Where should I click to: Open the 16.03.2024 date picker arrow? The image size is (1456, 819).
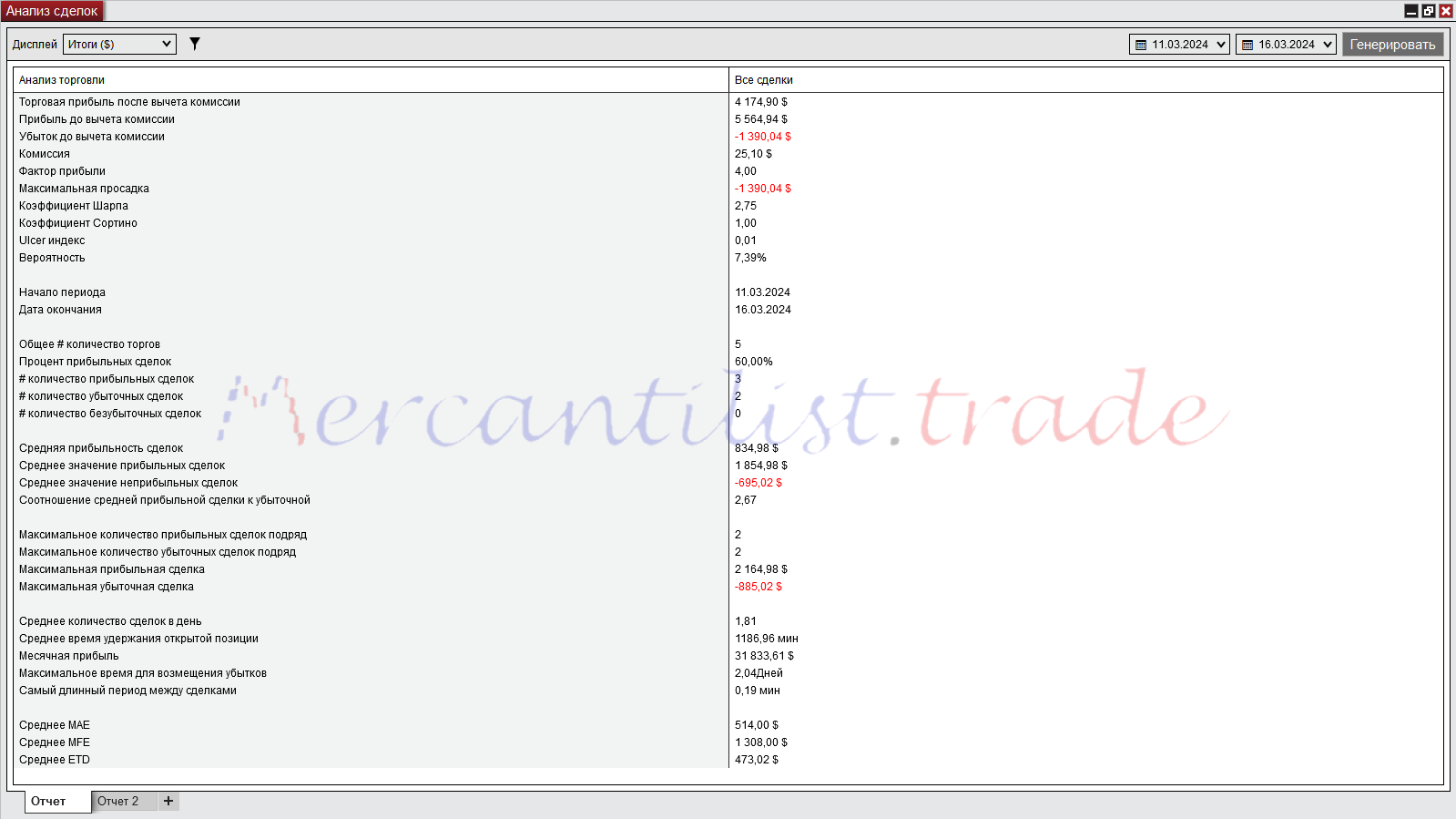[1328, 45]
